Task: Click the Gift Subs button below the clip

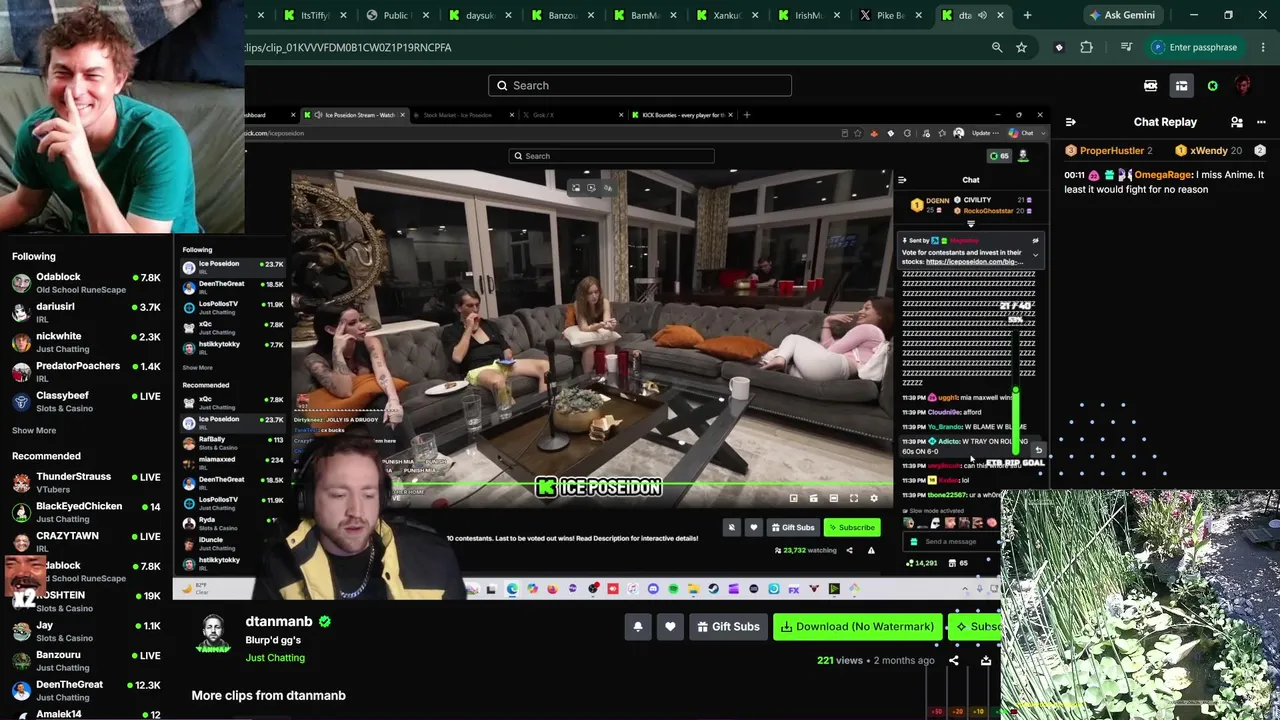Action: tap(728, 627)
